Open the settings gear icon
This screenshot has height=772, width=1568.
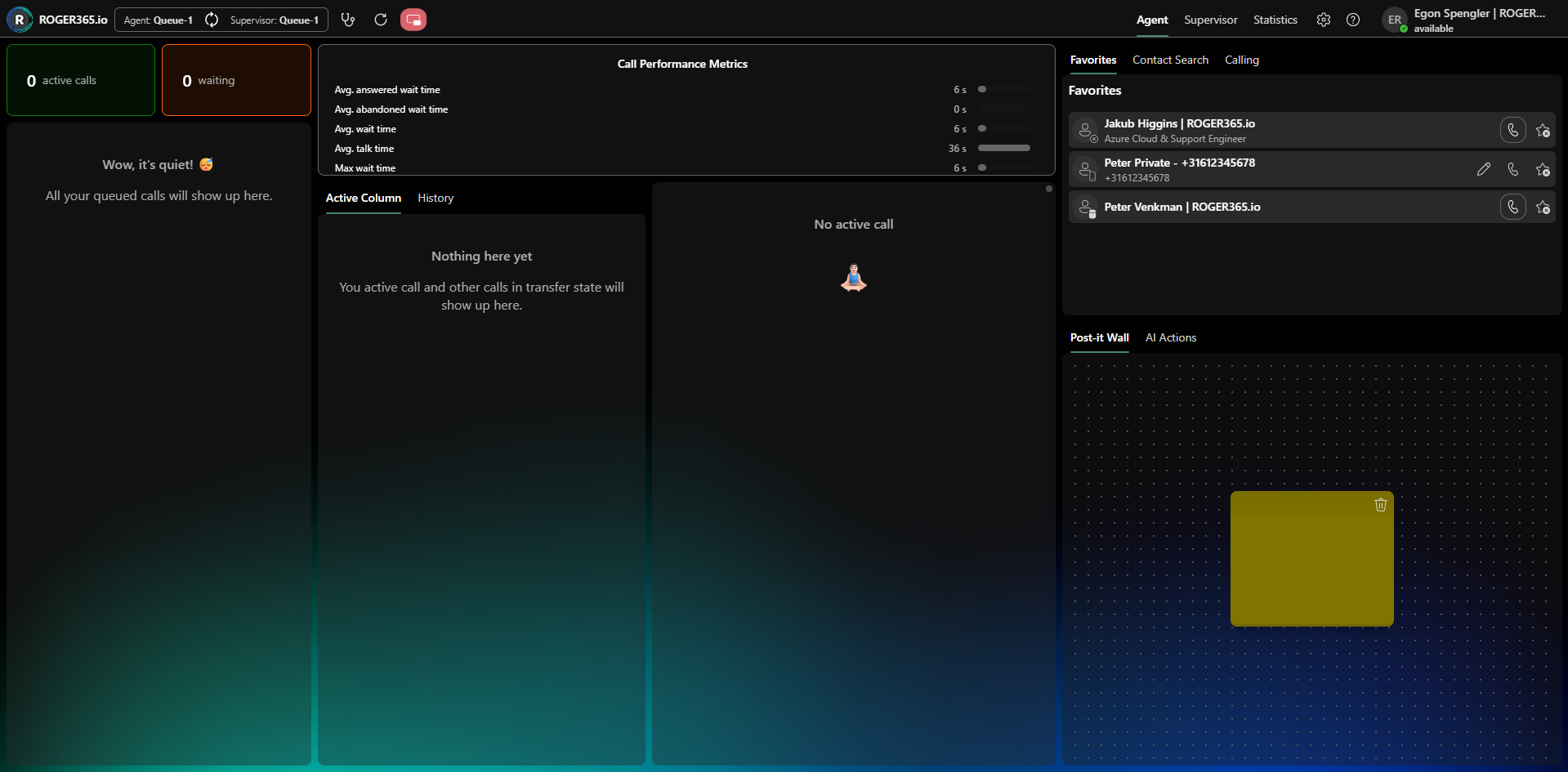pyautogui.click(x=1324, y=20)
